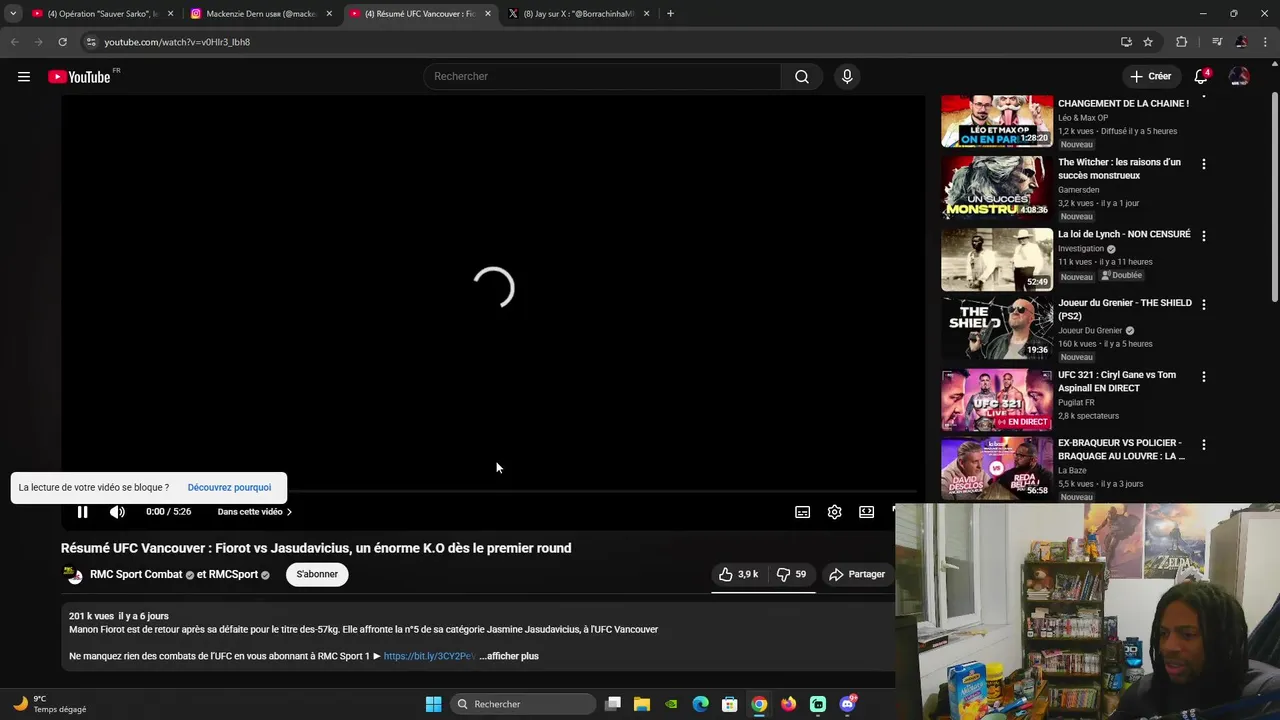Viewport: 1280px width, 720px height.
Task: Open the Witcher video thumbnail
Action: pyautogui.click(x=997, y=187)
